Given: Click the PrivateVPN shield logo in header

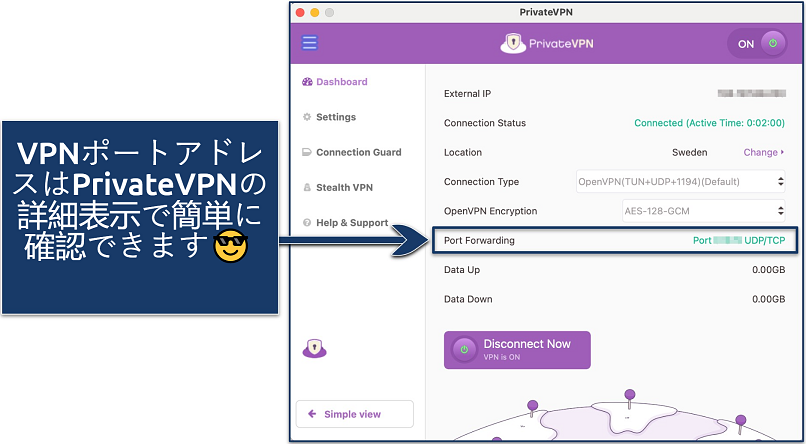Looking at the screenshot, I should 512,44.
